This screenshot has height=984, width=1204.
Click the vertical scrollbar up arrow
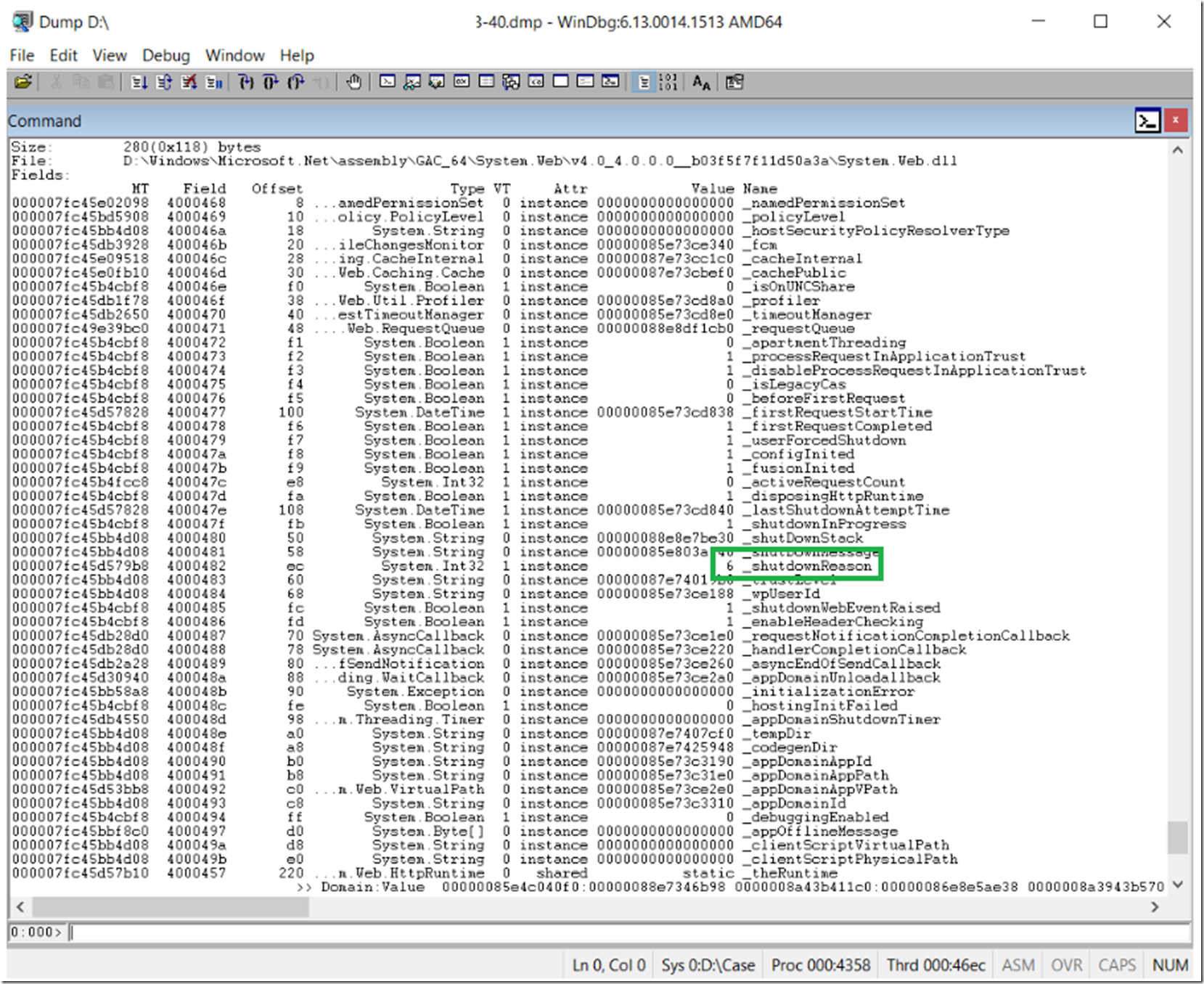(1177, 150)
